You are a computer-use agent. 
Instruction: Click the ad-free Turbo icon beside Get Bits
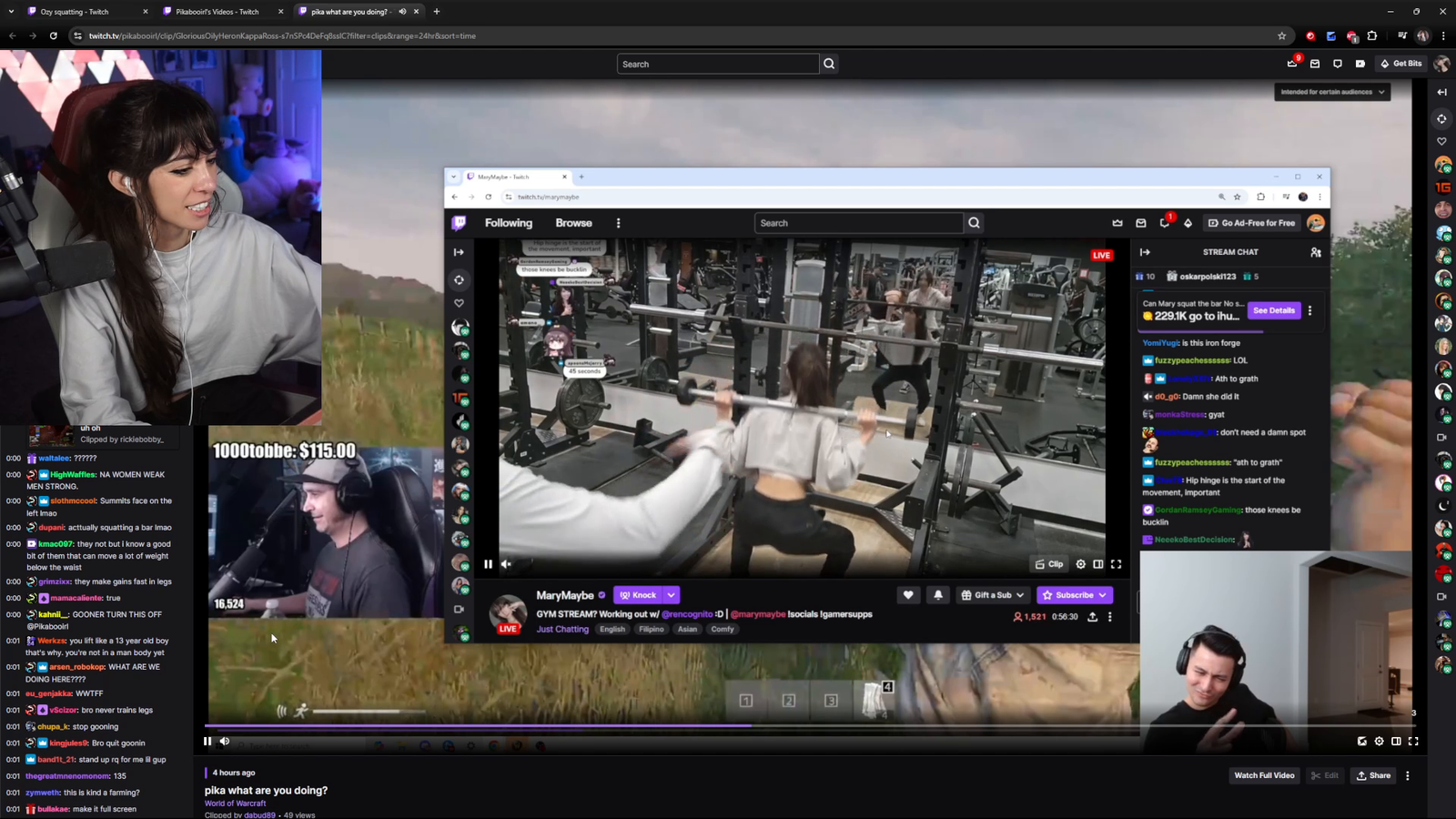click(1360, 64)
